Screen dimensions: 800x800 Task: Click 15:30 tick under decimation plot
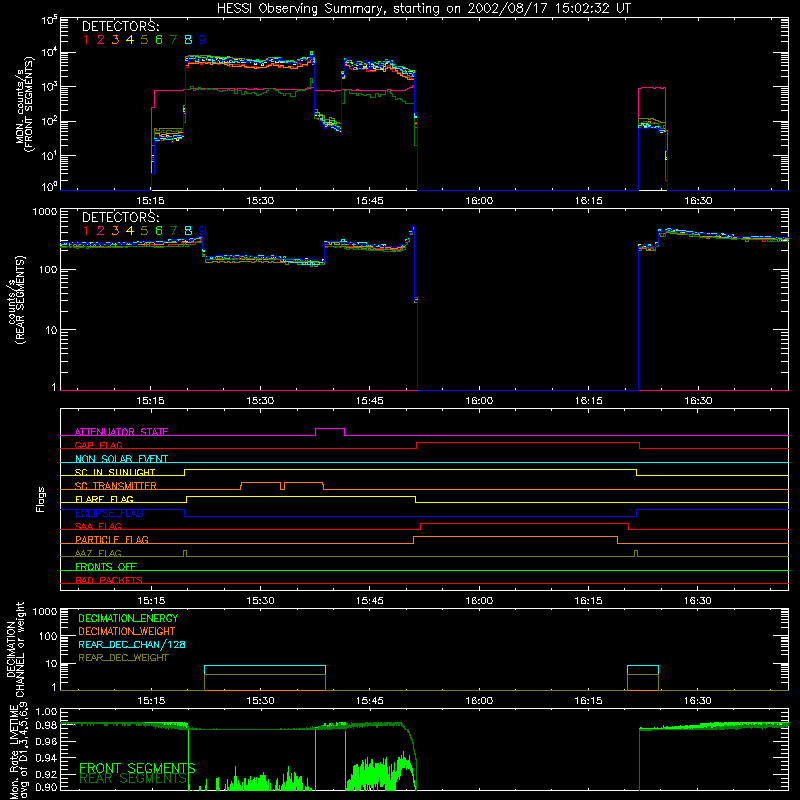(x=260, y=701)
